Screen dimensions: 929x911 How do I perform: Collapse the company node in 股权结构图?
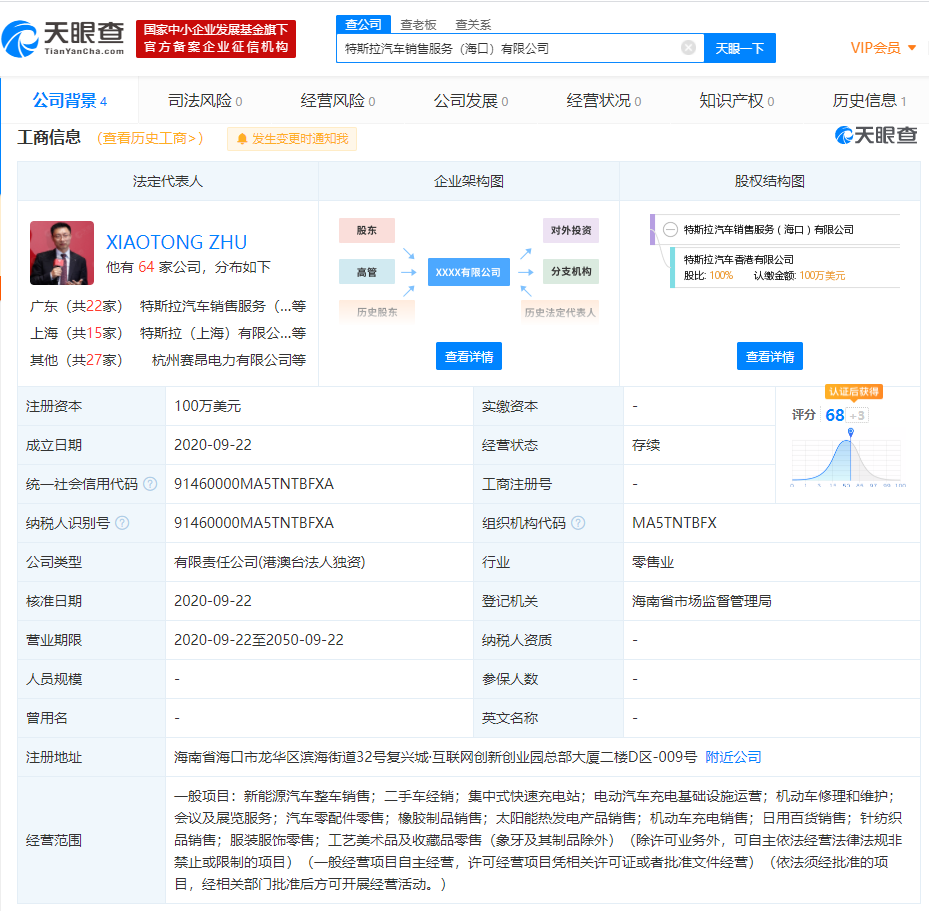click(668, 229)
